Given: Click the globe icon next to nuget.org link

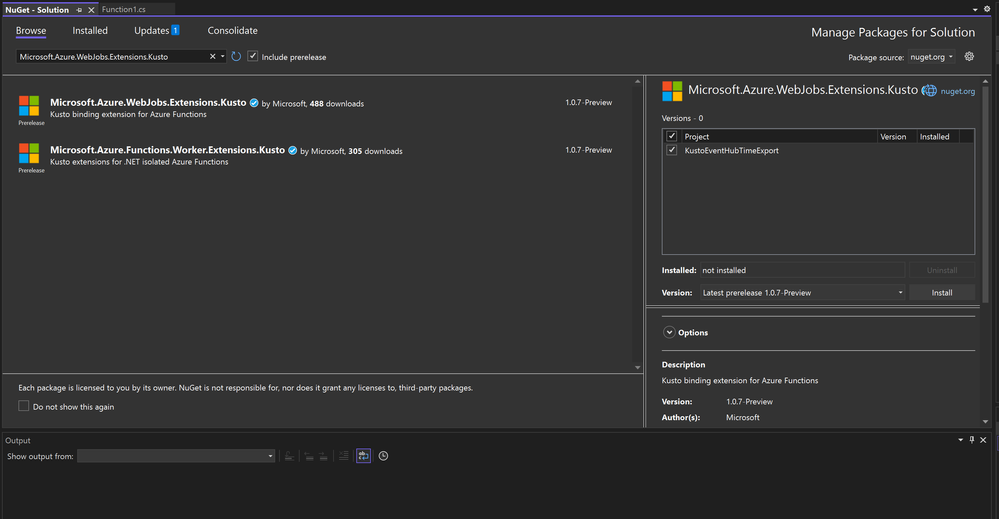Looking at the screenshot, I should [930, 91].
